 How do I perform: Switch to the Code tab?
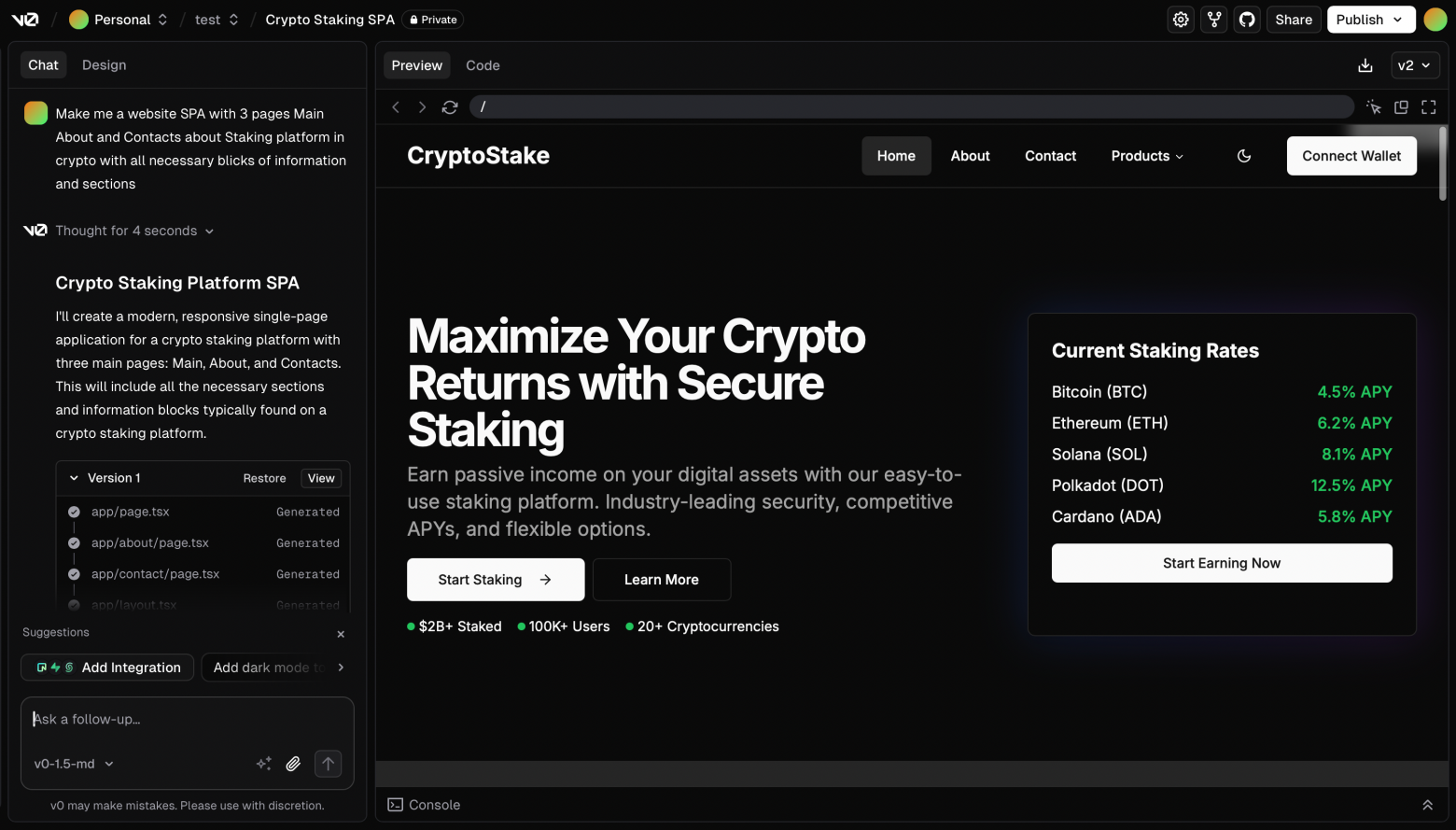tap(483, 65)
